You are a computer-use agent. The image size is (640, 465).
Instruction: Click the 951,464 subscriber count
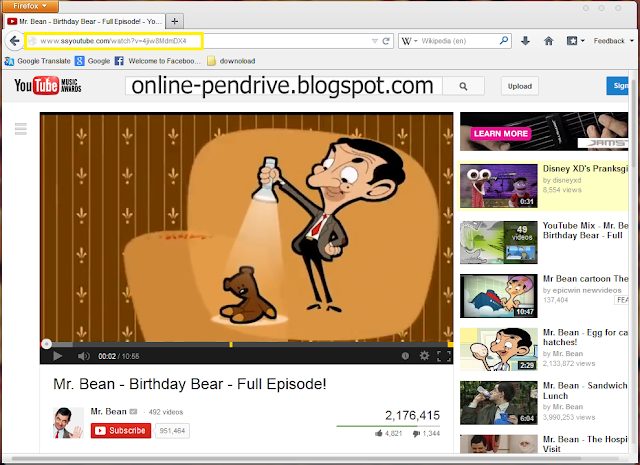[172, 431]
